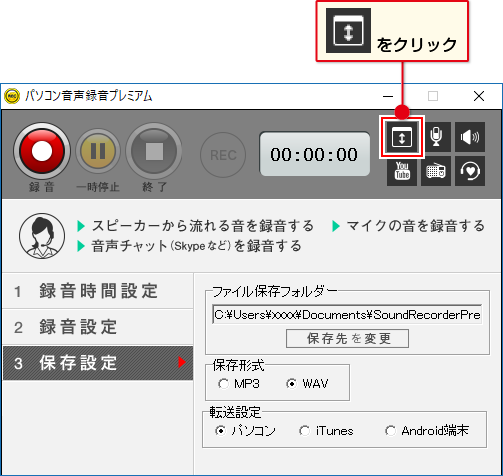Open the microphone settings icon
Viewport: 503px width, 476px height.
pos(436,137)
